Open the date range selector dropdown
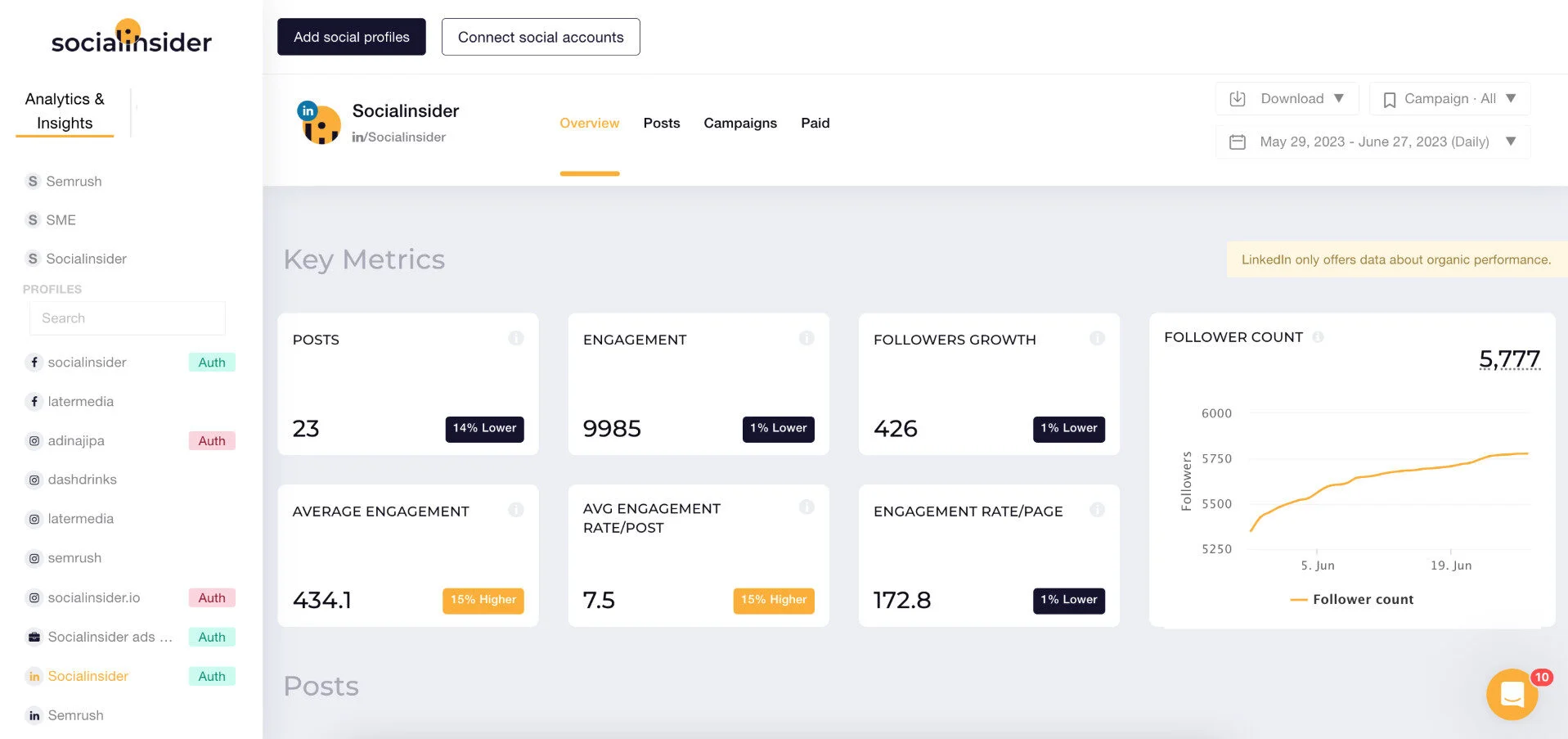This screenshot has width=1568, height=739. coord(1511,141)
